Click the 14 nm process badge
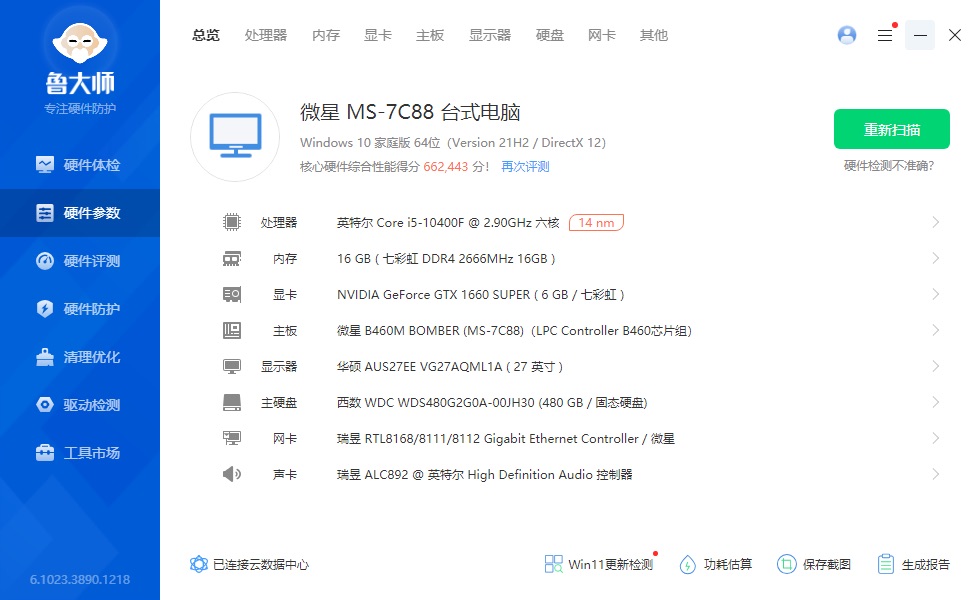 click(596, 222)
